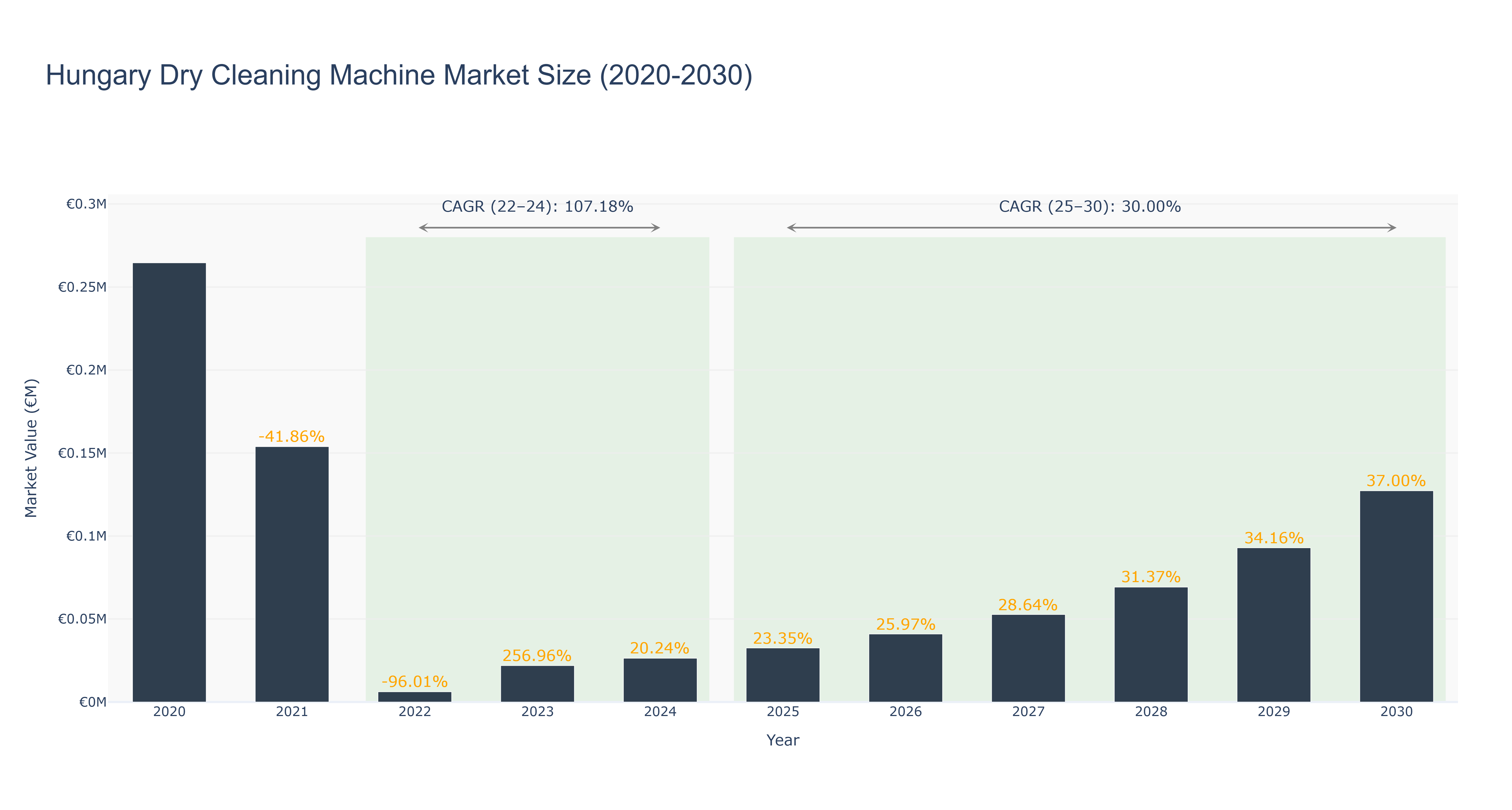This screenshot has height=810, width=1512.
Task: Click the 20.24% growth label
Action: pyautogui.click(x=660, y=648)
